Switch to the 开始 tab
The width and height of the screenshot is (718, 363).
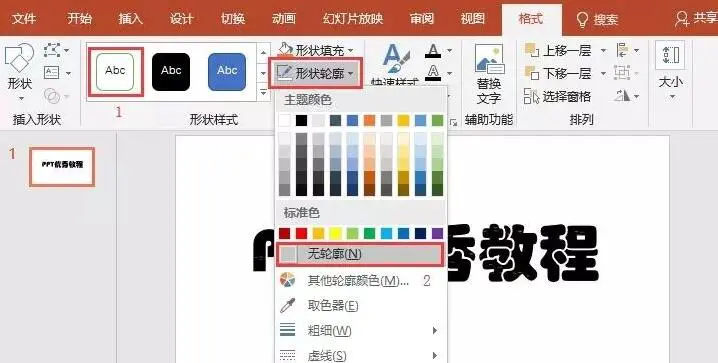point(79,19)
